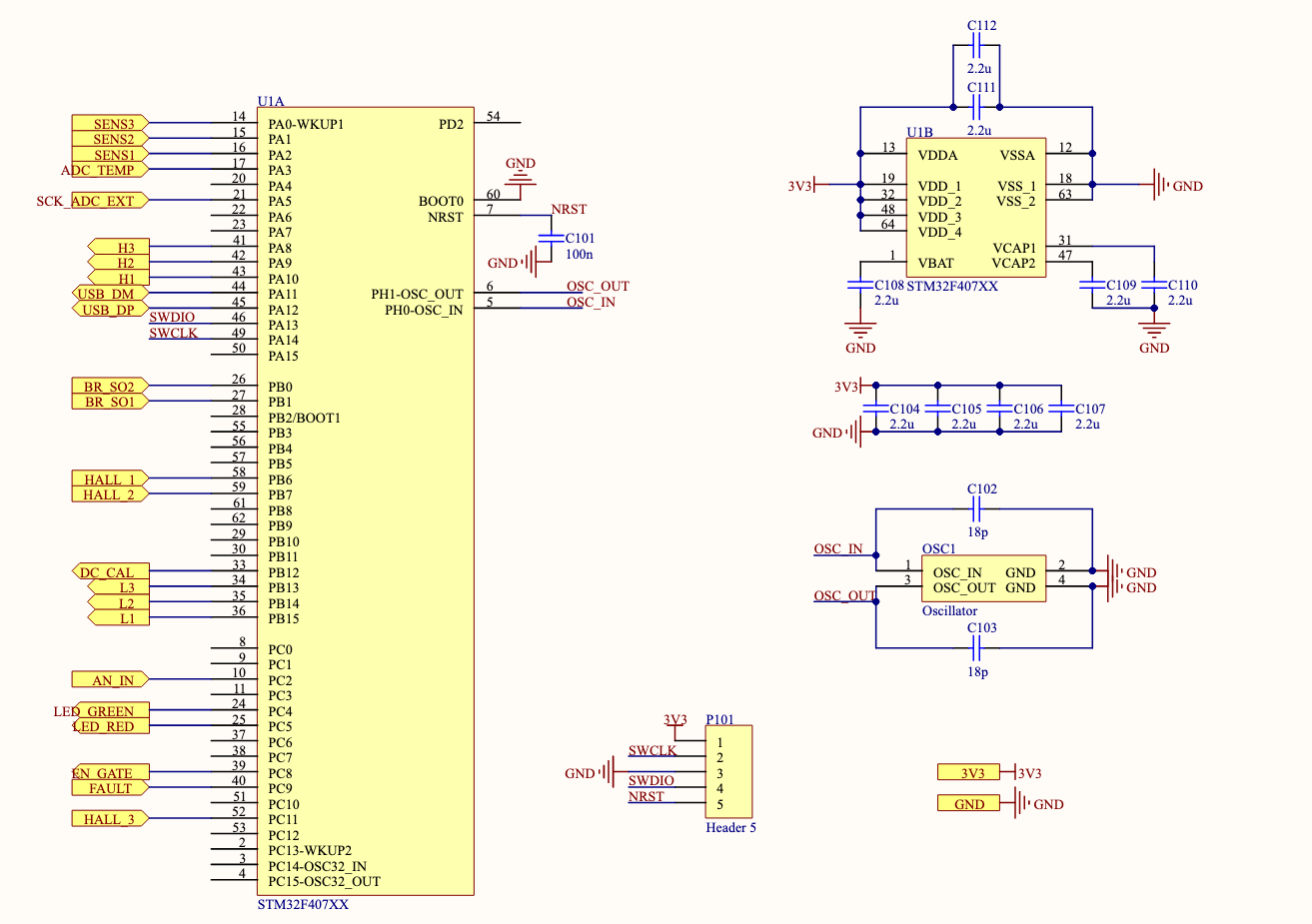Select the LED_GREEN port

tap(108, 711)
